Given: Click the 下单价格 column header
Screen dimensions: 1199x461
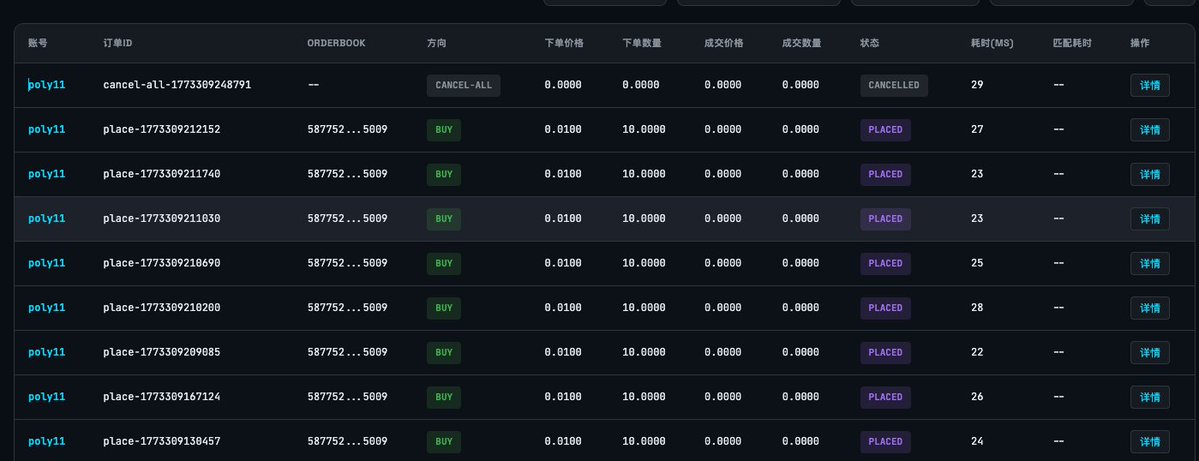Looking at the screenshot, I should point(564,44).
